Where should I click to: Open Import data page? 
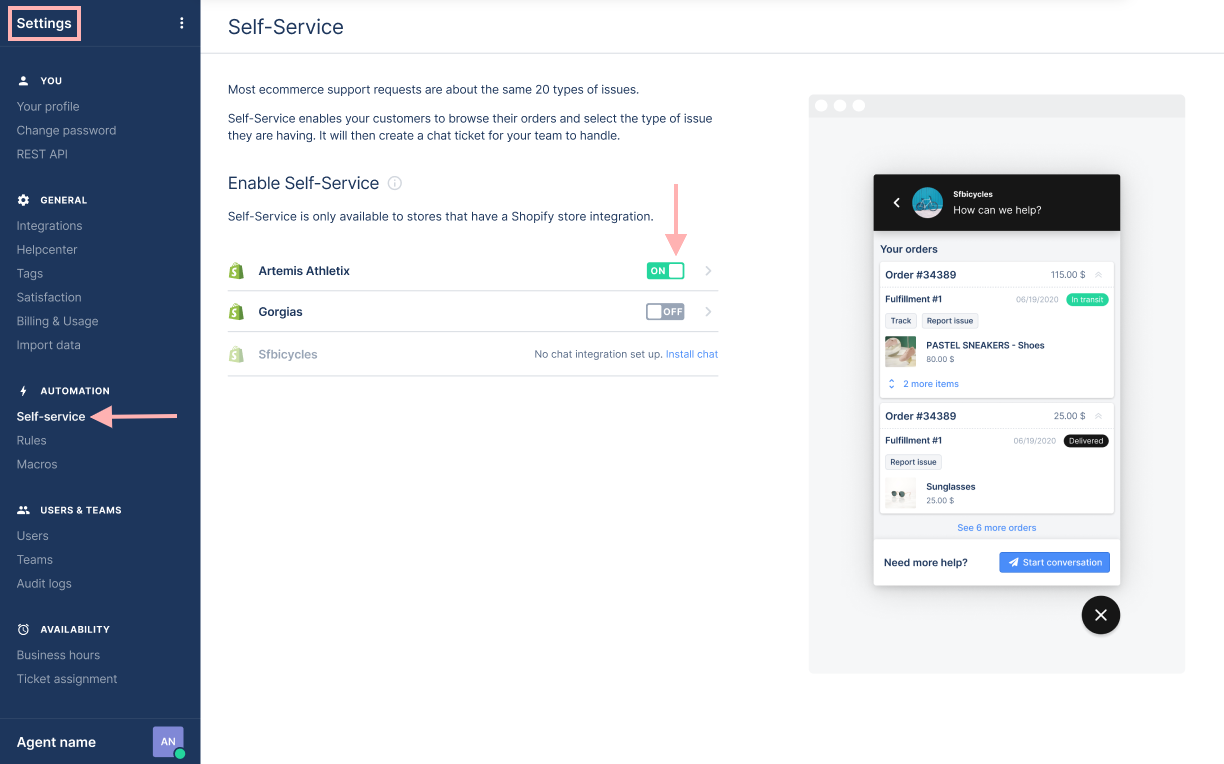(48, 345)
